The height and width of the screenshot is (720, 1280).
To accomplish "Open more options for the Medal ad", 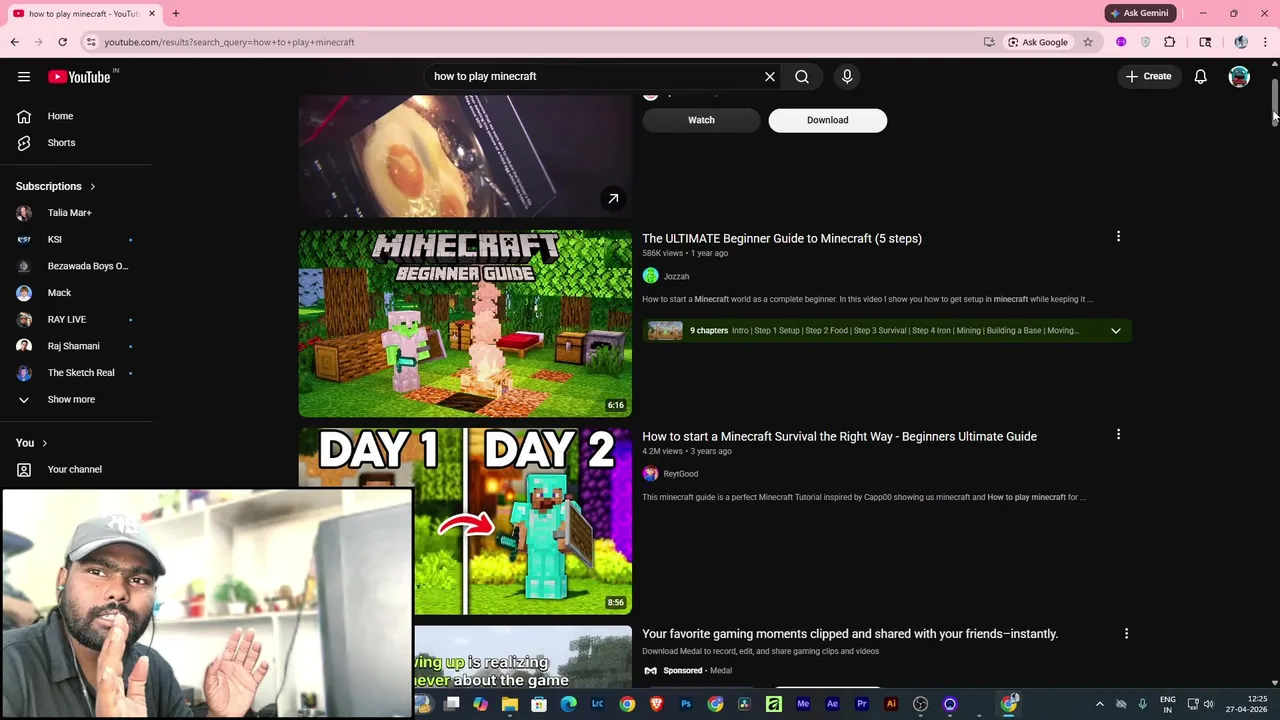I will click(x=1126, y=634).
